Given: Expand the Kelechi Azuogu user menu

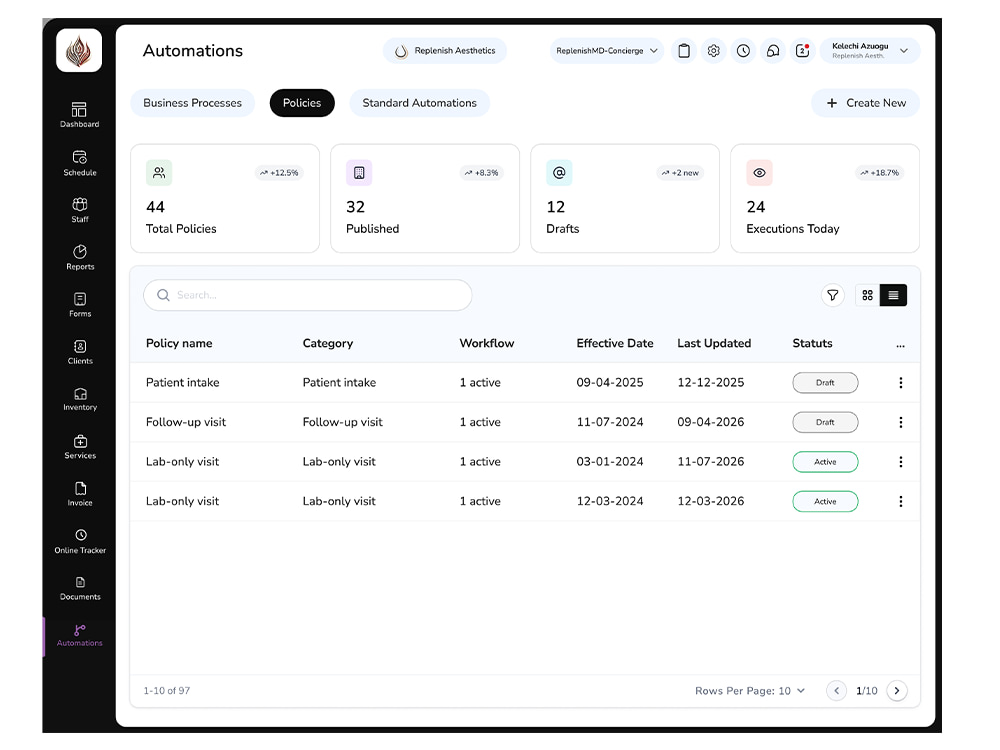Looking at the screenshot, I should [x=871, y=51].
